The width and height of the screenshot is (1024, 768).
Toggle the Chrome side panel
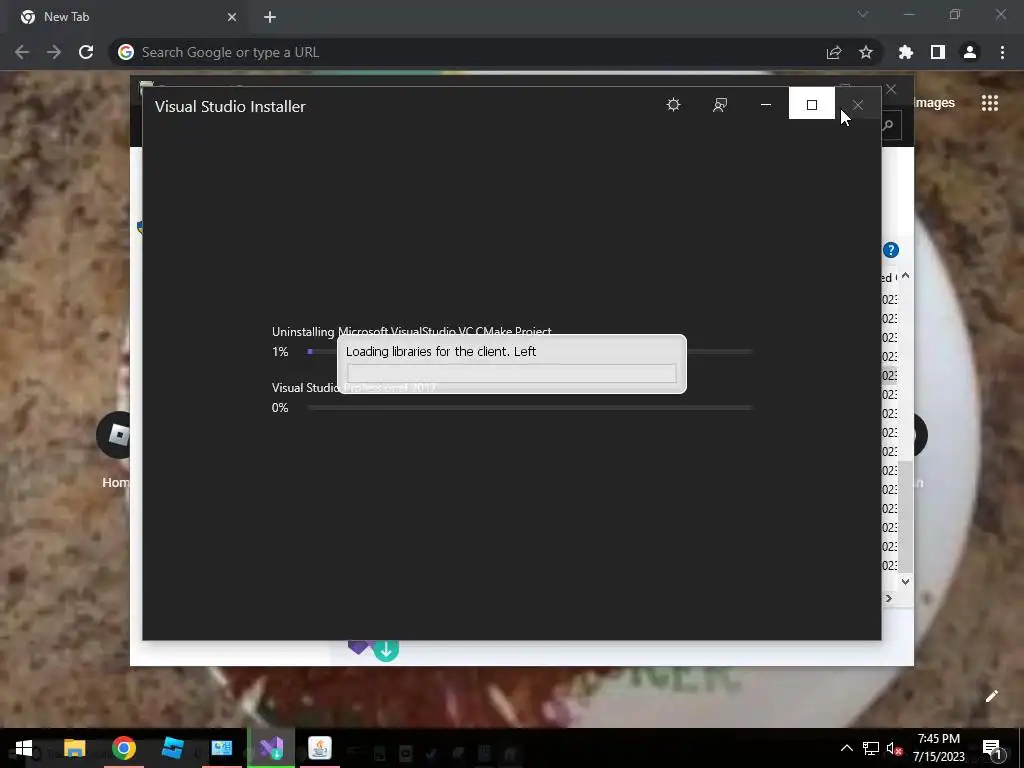938,52
